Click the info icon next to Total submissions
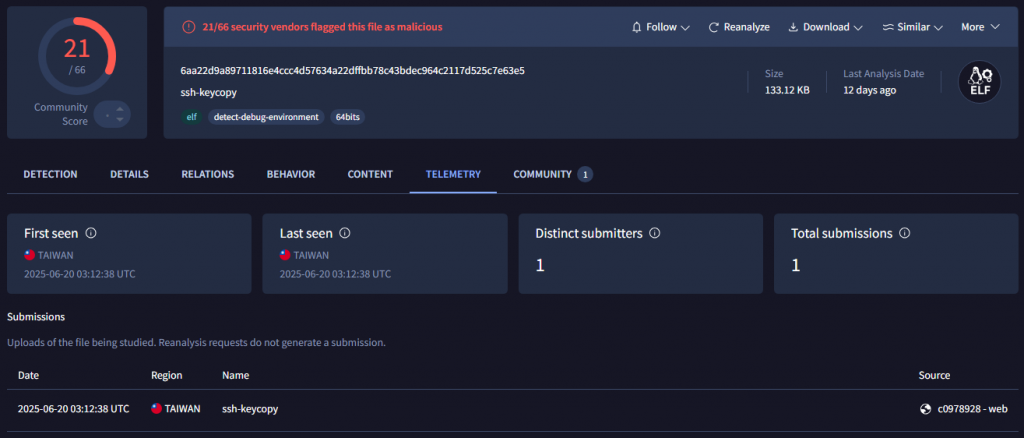The image size is (1024, 438). click(x=904, y=233)
